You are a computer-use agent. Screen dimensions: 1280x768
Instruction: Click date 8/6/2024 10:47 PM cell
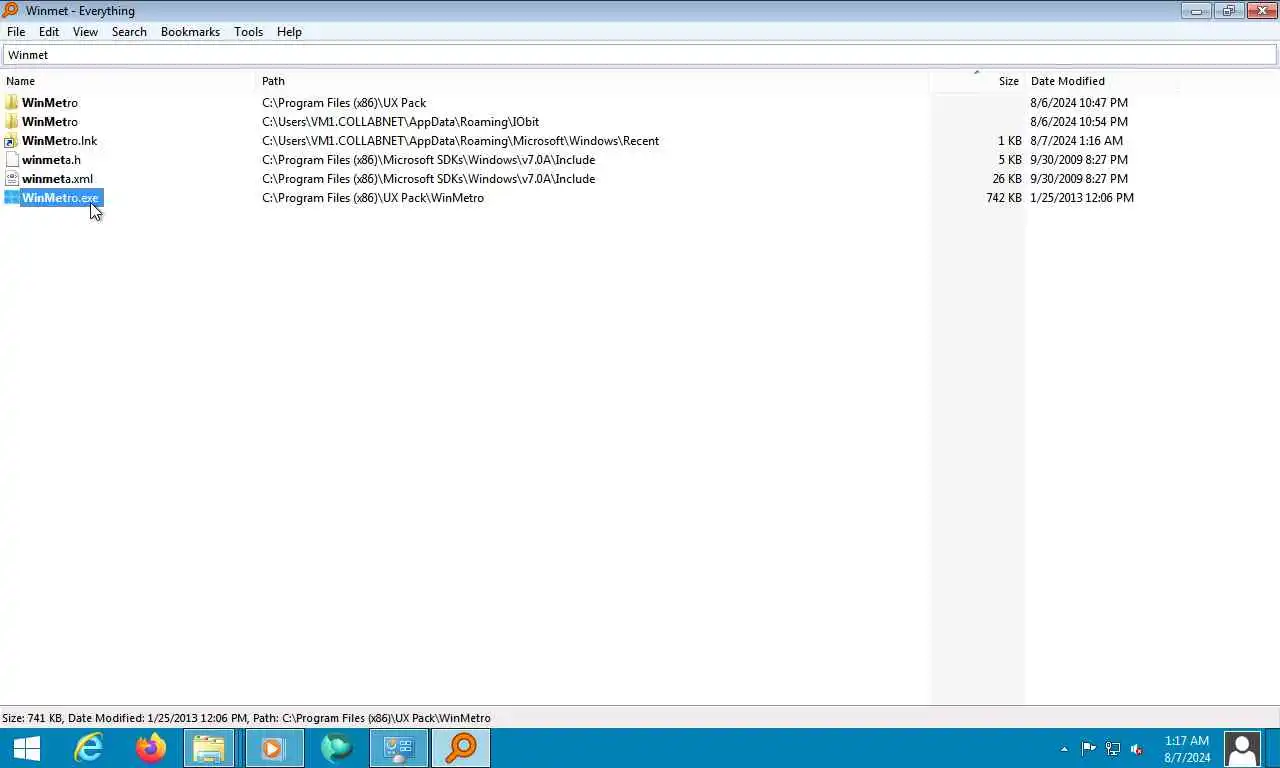[x=1079, y=103]
